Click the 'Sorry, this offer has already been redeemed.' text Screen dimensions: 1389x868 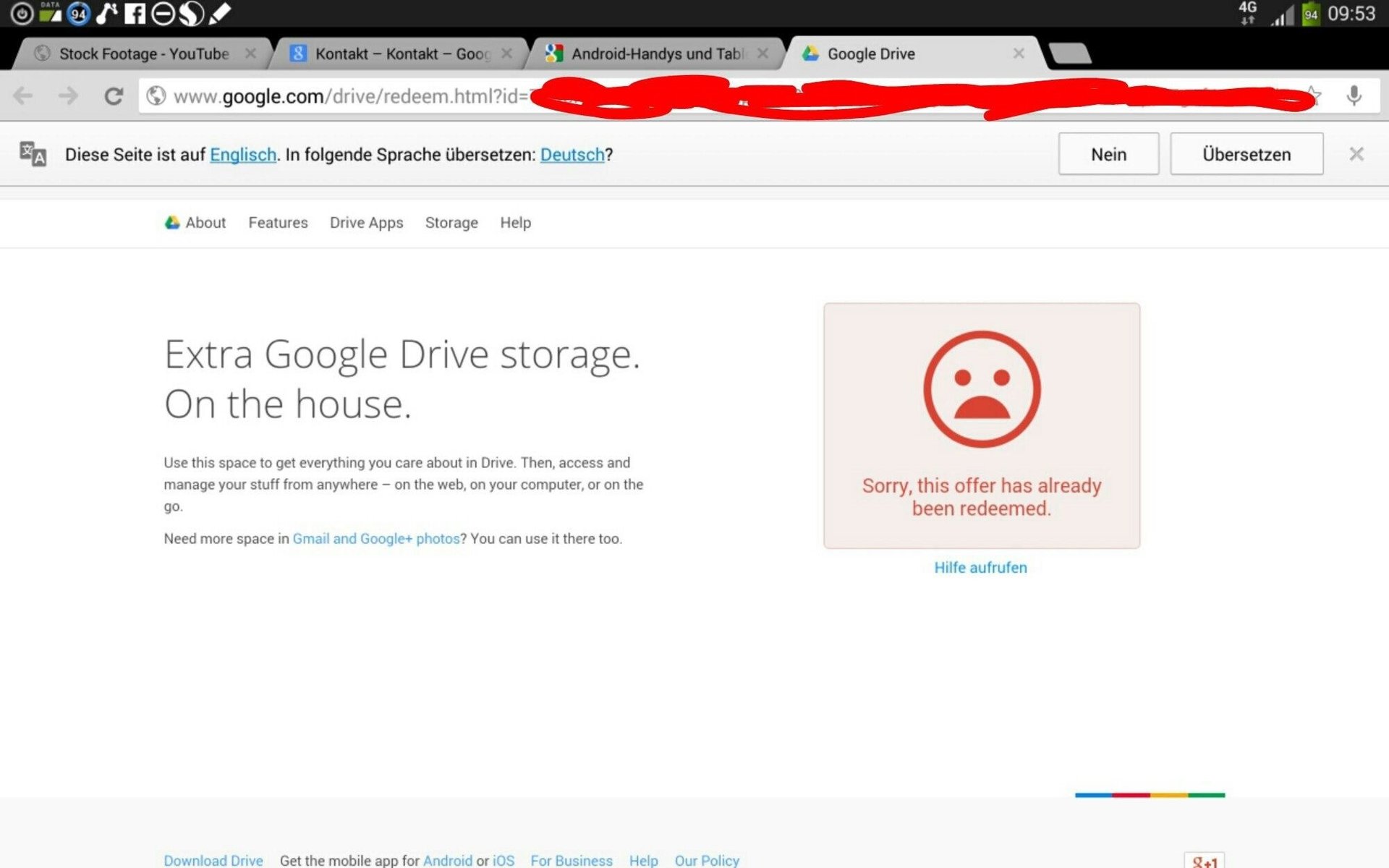[x=982, y=497]
